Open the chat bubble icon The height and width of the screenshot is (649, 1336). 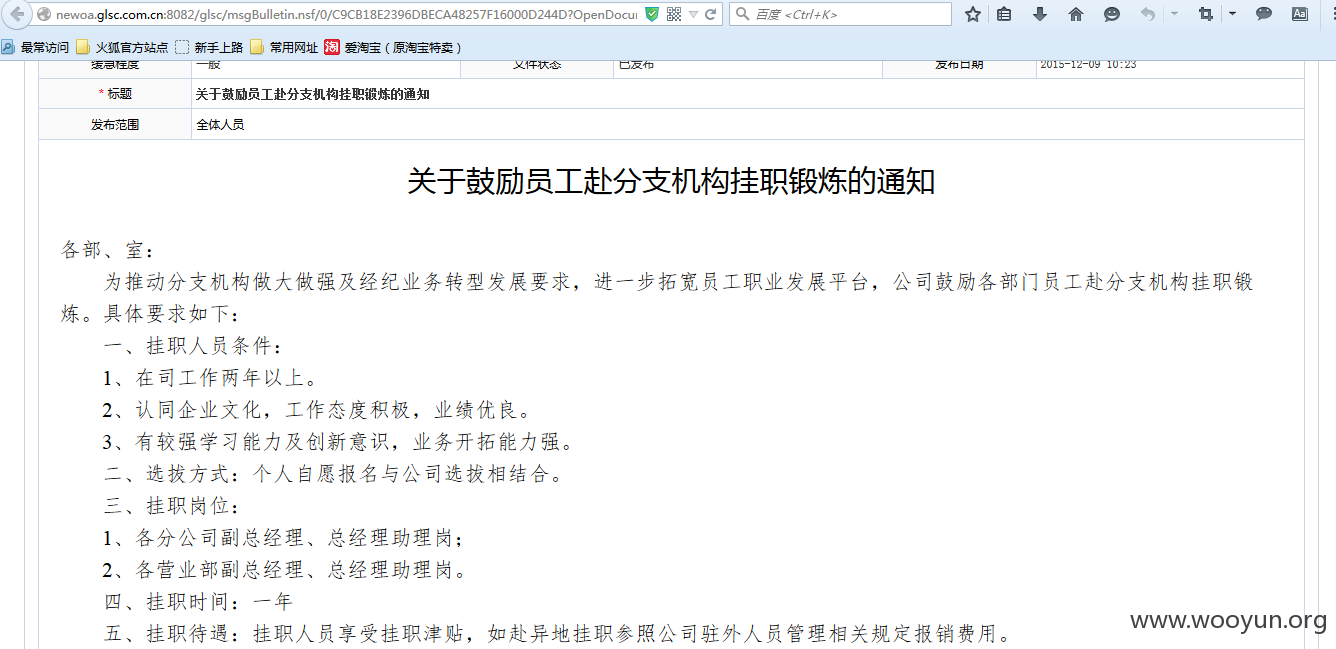pyautogui.click(x=1264, y=15)
